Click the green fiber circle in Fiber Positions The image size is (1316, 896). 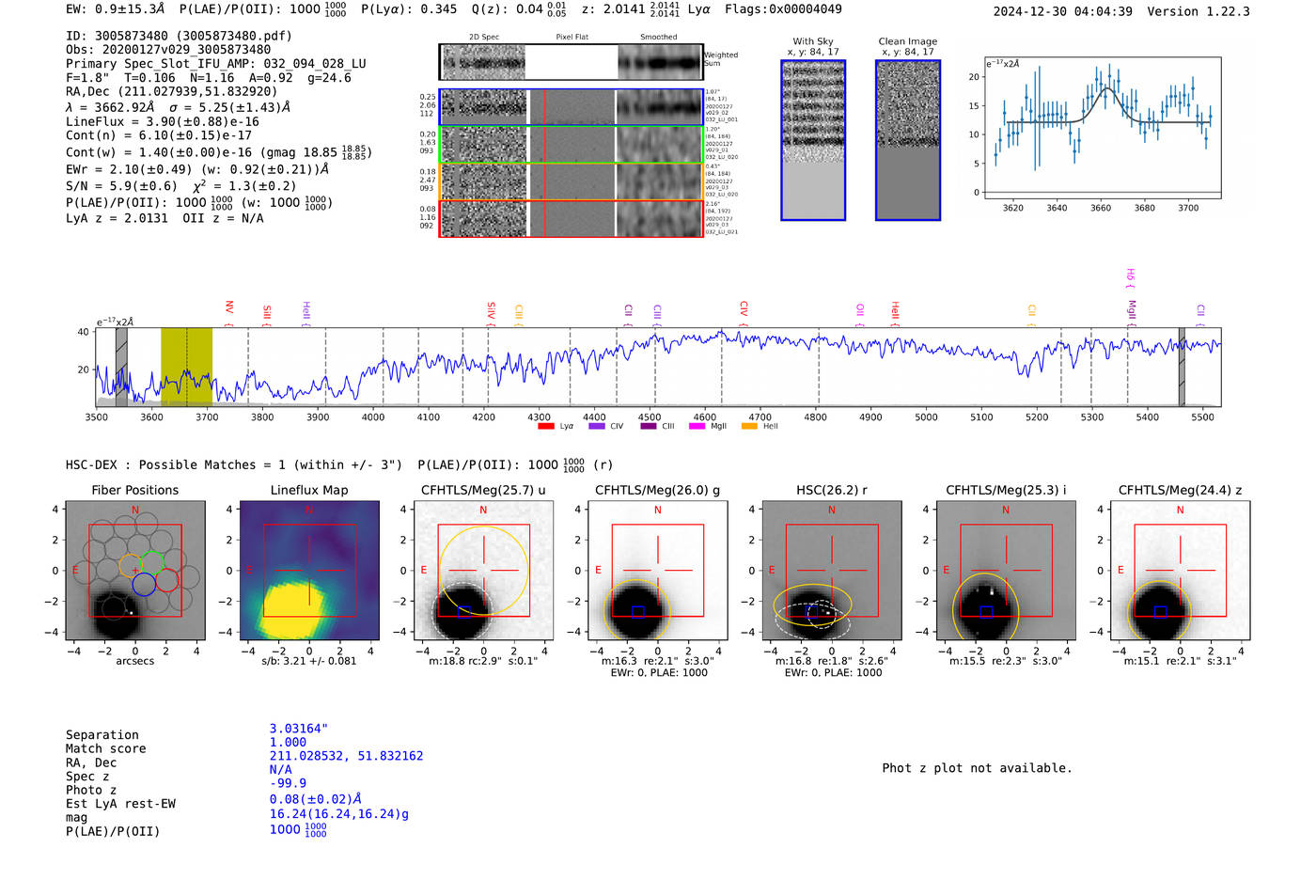click(x=152, y=561)
